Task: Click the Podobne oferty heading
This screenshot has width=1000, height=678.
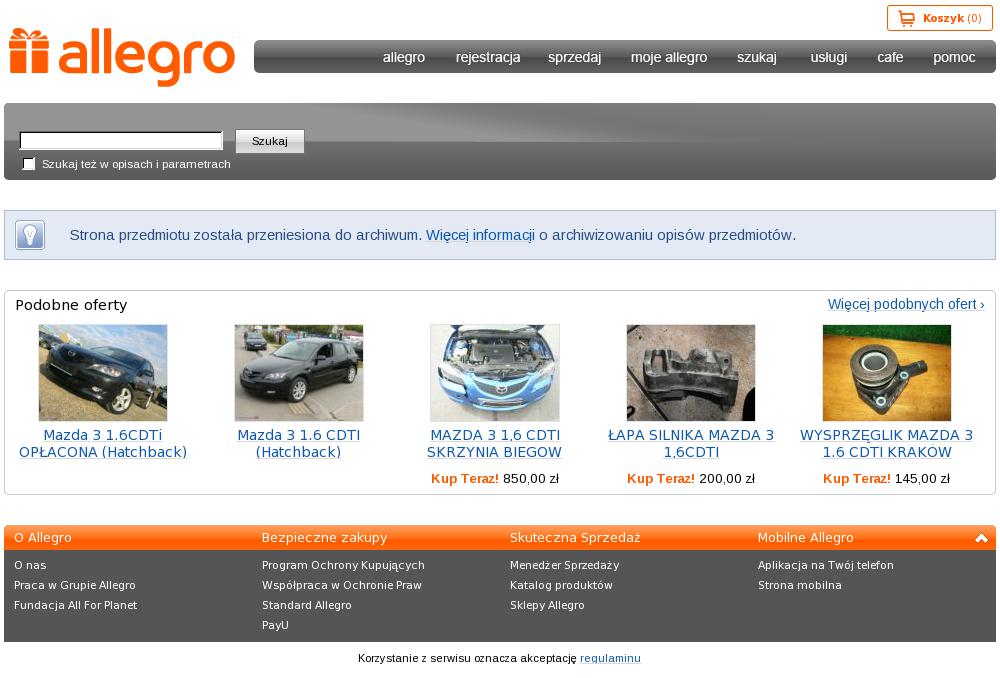Action: click(71, 305)
